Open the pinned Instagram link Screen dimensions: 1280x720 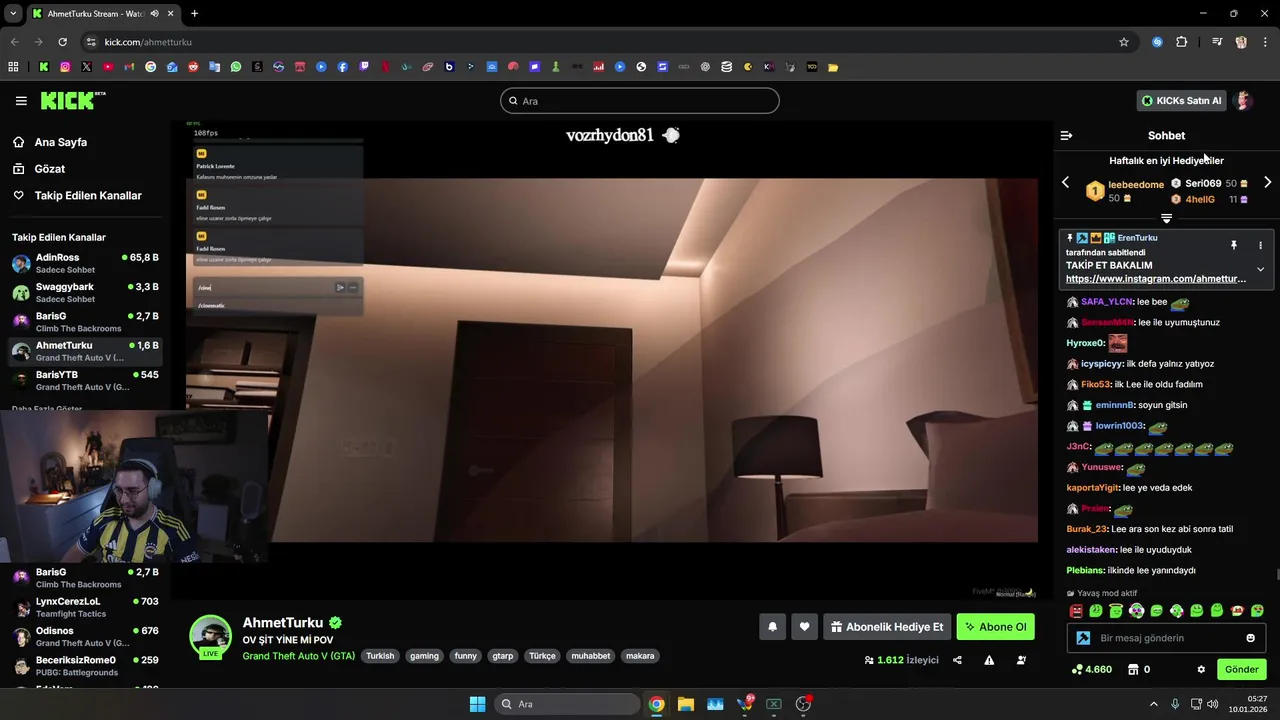point(1155,279)
